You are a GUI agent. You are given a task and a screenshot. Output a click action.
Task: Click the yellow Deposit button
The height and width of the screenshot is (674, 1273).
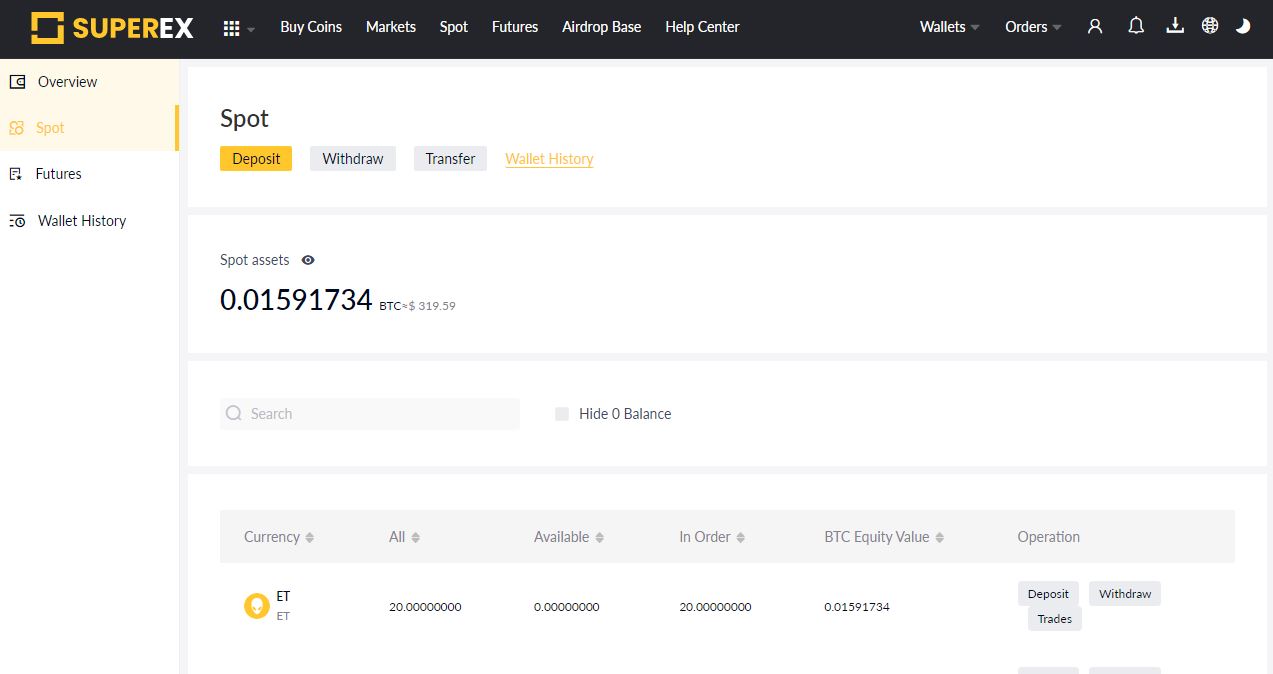tap(256, 159)
